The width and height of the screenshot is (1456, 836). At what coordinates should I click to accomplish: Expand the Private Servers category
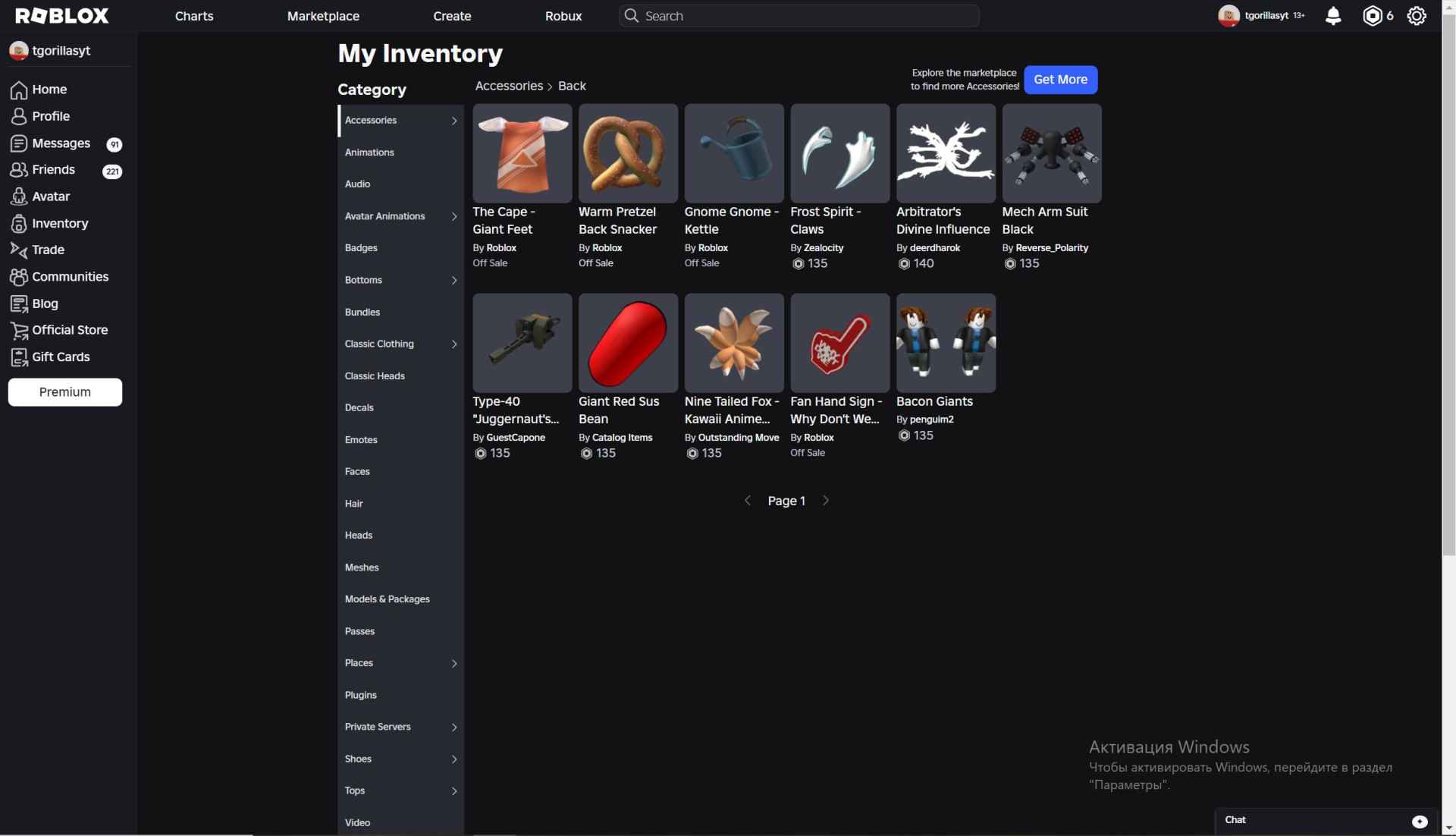(454, 727)
